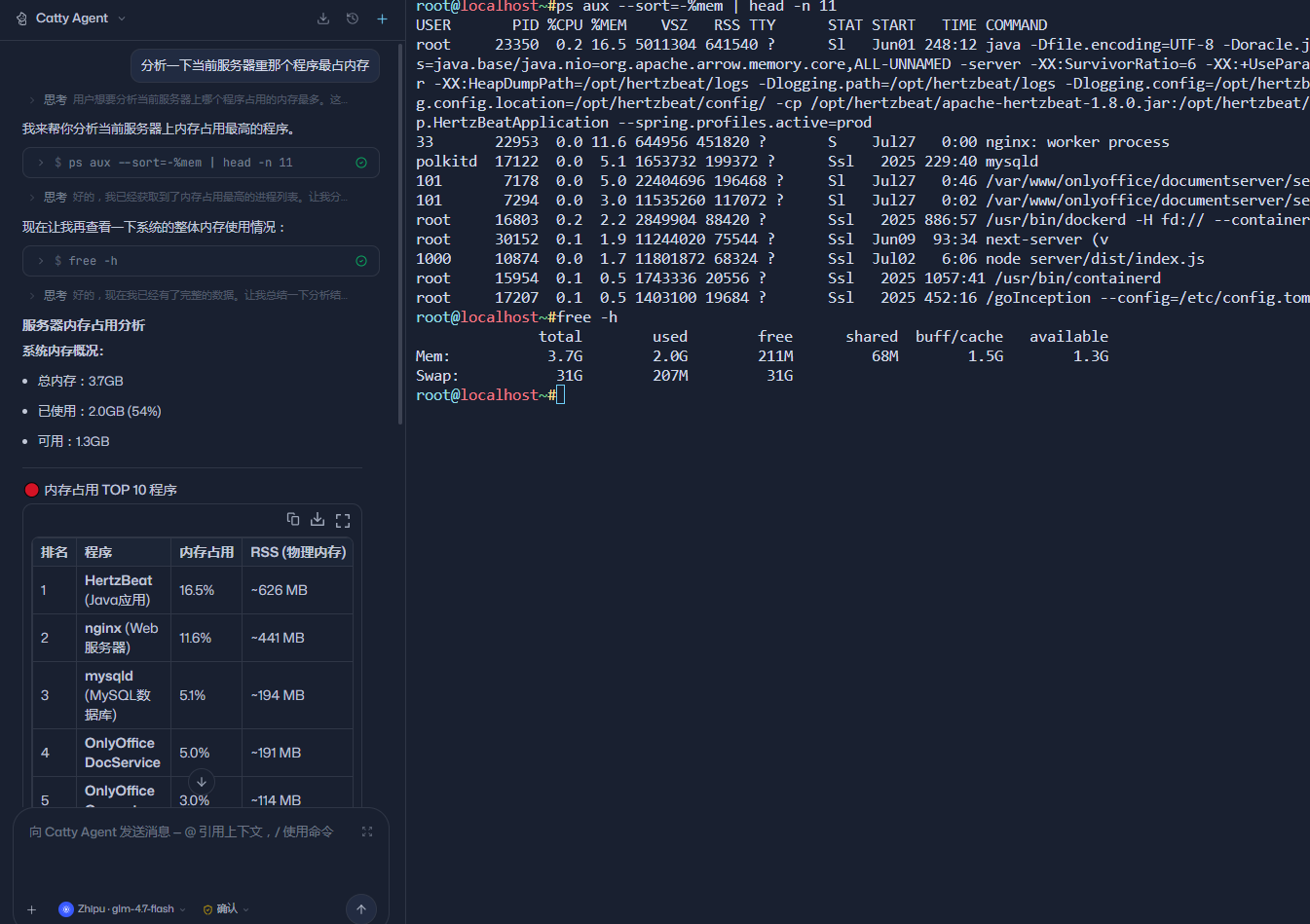
Task: Expand the free -h command block
Action: 201,261
